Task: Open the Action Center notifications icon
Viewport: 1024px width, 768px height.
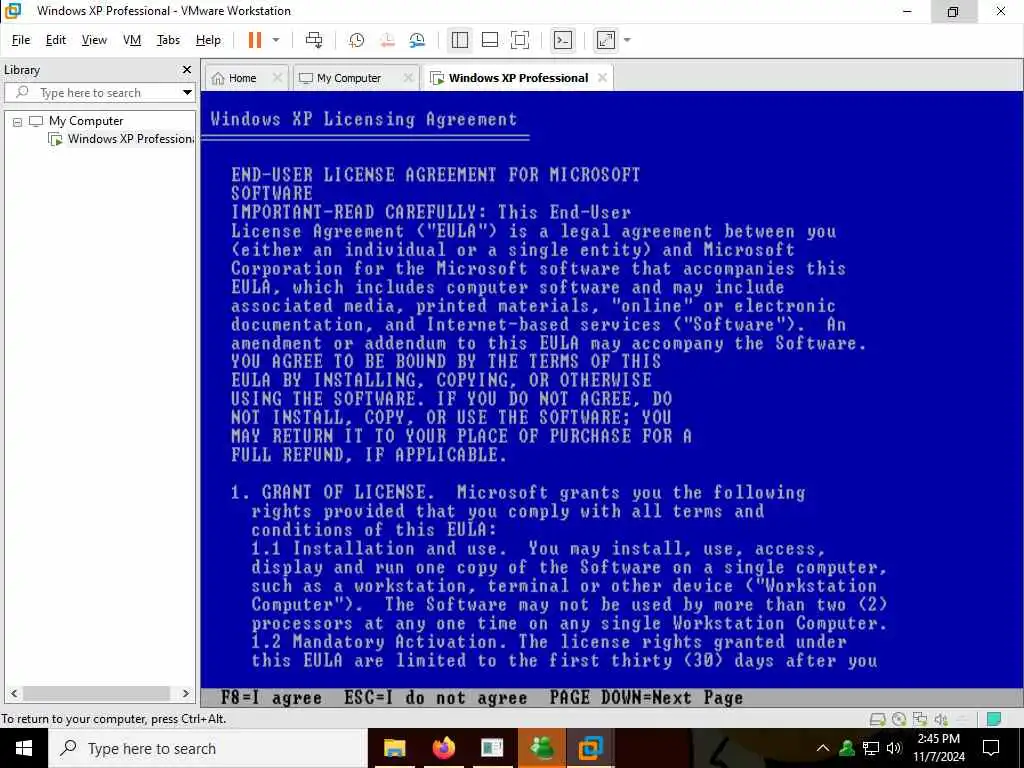Action: tap(991, 748)
